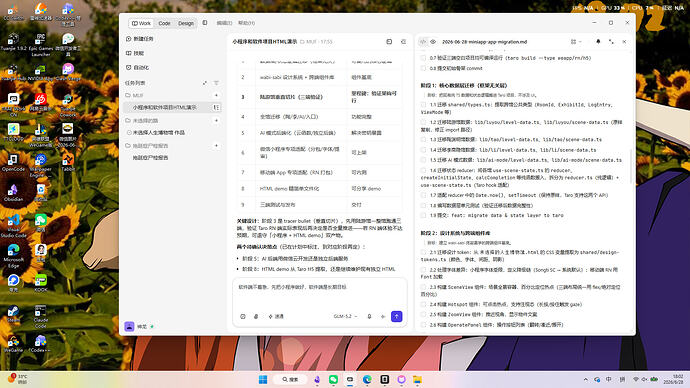
Task: Click the sparkle icon beside send button
Action: tap(383, 316)
